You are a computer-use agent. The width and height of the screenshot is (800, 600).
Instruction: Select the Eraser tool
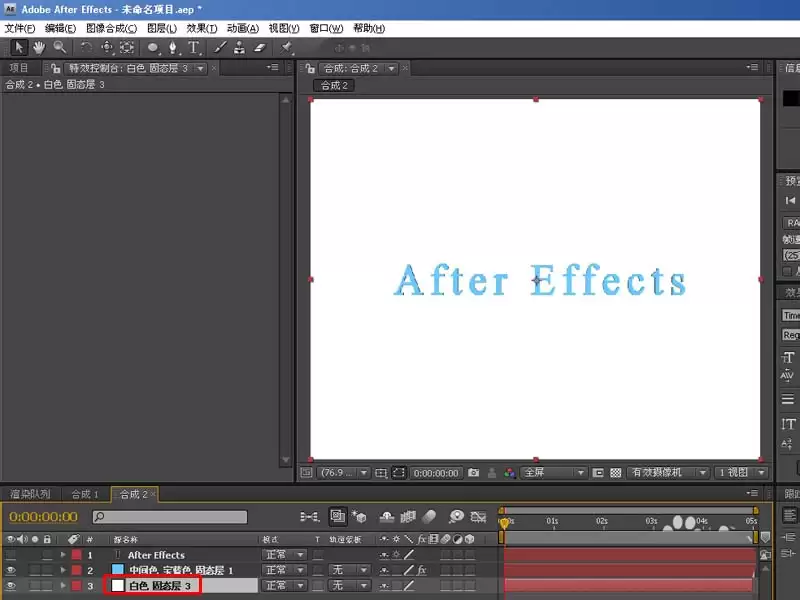click(260, 48)
